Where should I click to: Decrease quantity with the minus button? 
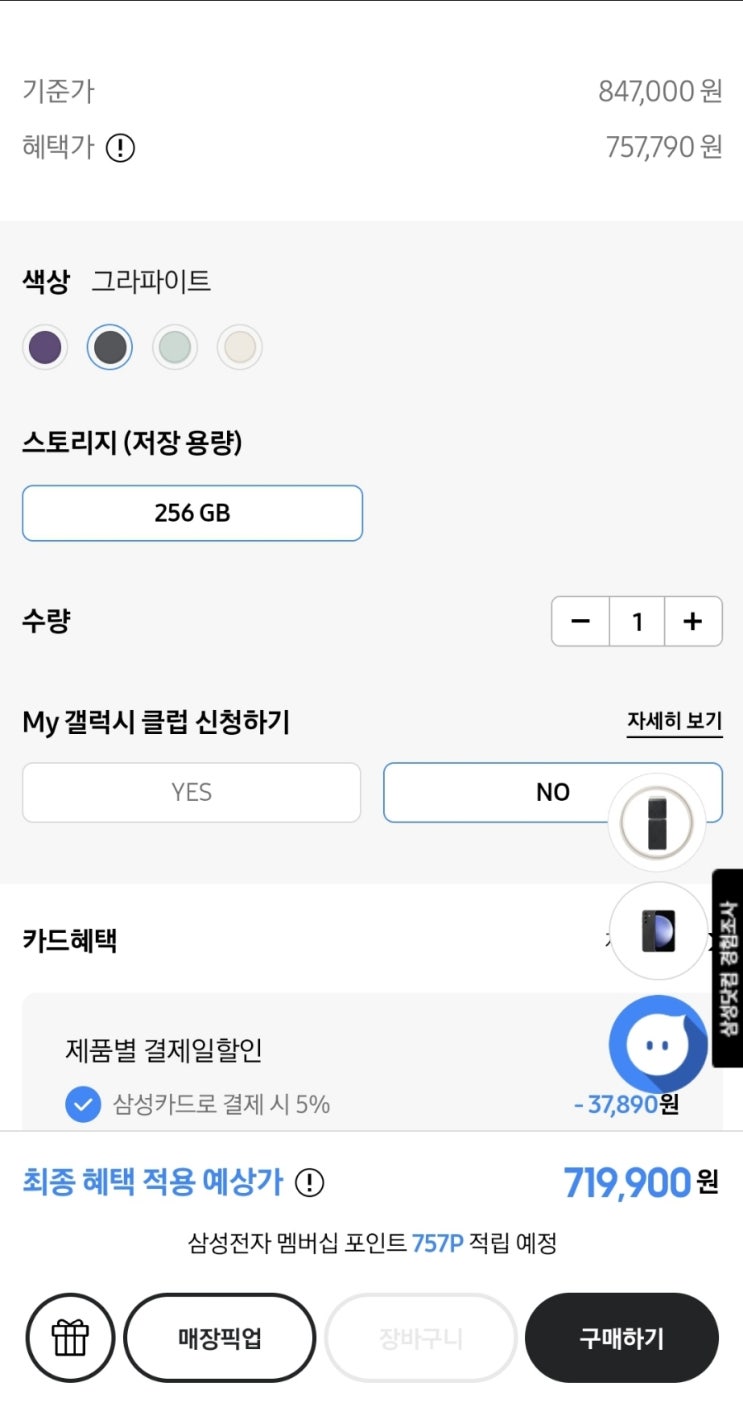580,622
